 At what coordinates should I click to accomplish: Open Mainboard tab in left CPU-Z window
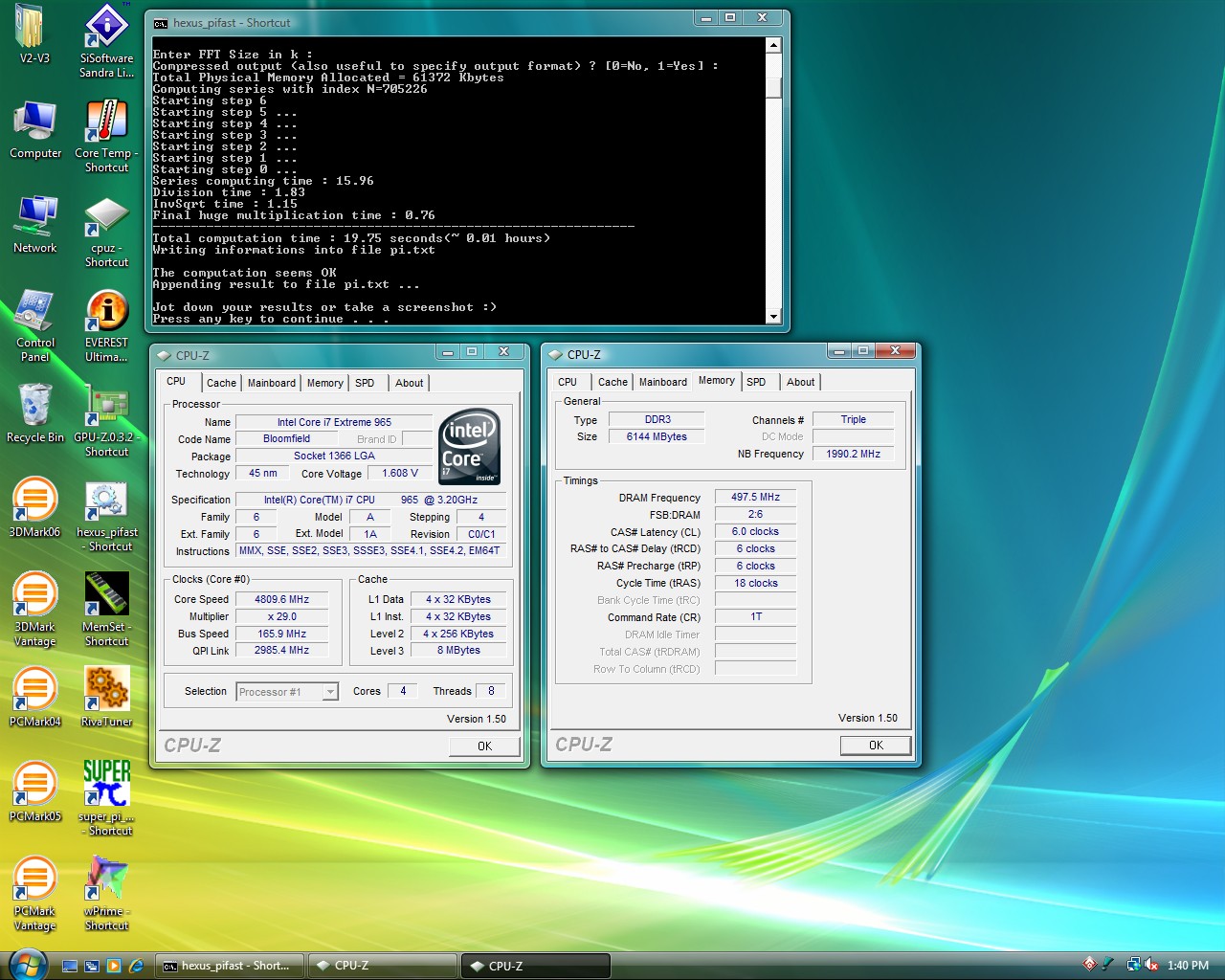click(272, 383)
